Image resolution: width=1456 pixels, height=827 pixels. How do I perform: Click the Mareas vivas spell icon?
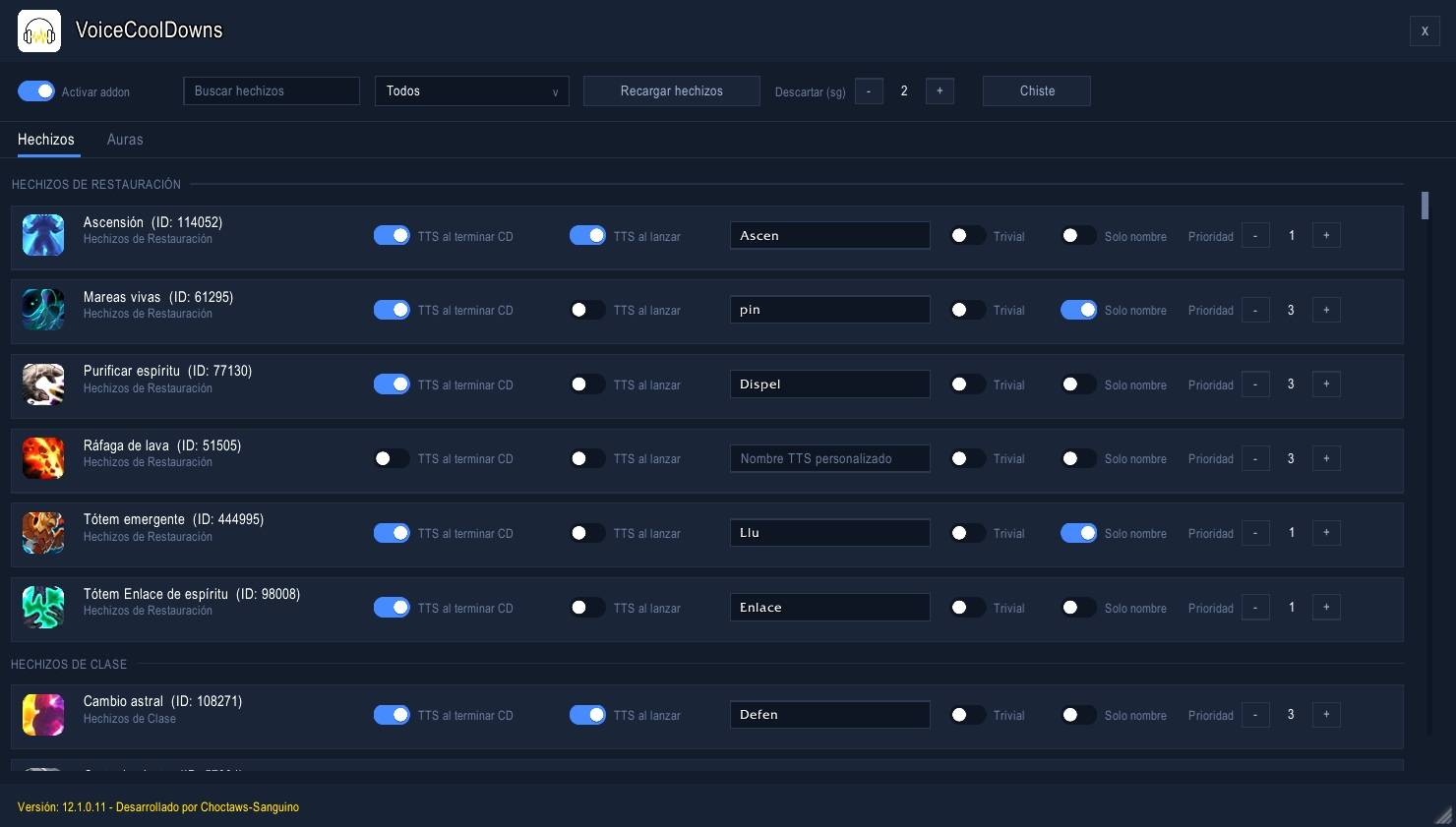click(43, 310)
